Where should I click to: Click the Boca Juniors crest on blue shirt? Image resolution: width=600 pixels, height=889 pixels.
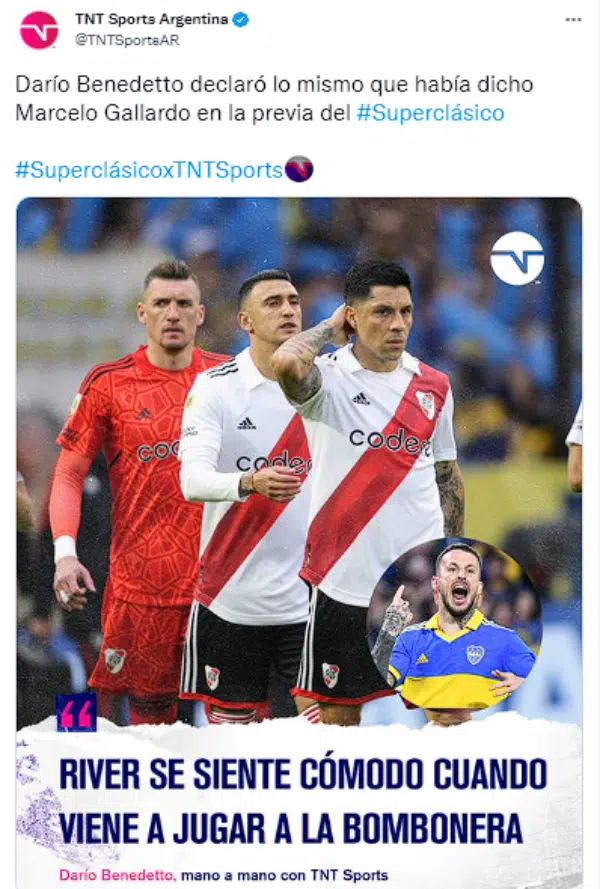pos(475,654)
